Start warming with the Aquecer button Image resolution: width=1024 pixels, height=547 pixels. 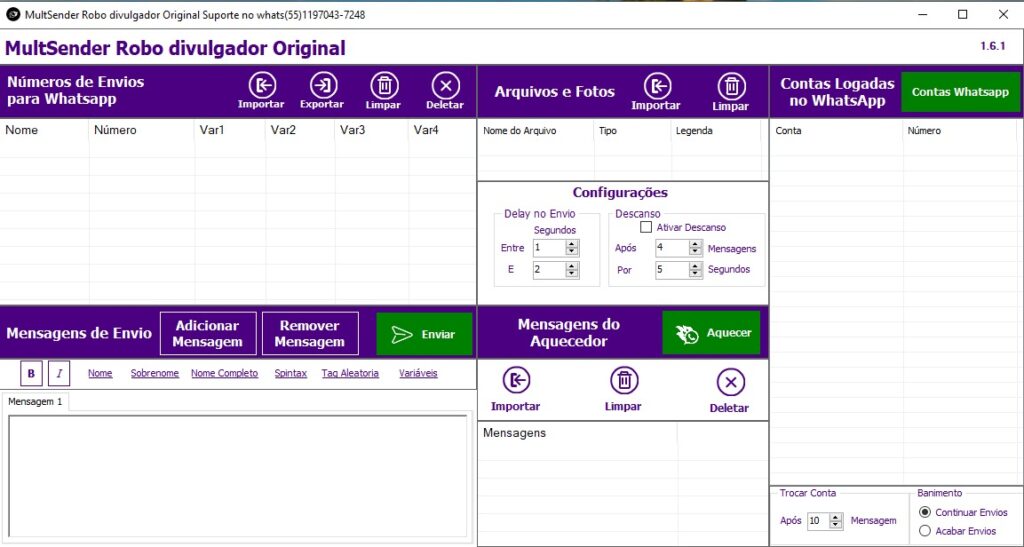tap(711, 333)
